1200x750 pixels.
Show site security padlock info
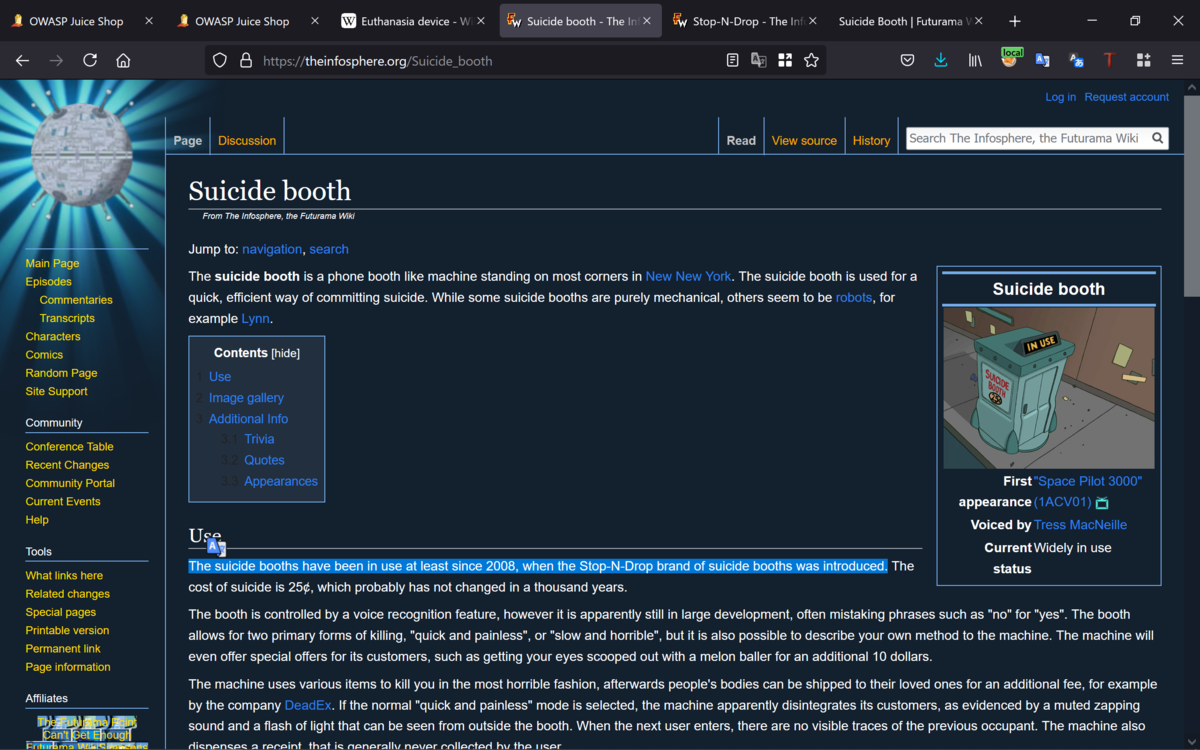tap(246, 61)
